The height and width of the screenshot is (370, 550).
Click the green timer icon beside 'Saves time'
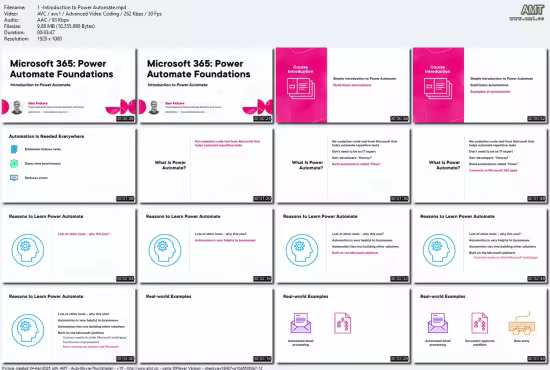tap(14, 163)
